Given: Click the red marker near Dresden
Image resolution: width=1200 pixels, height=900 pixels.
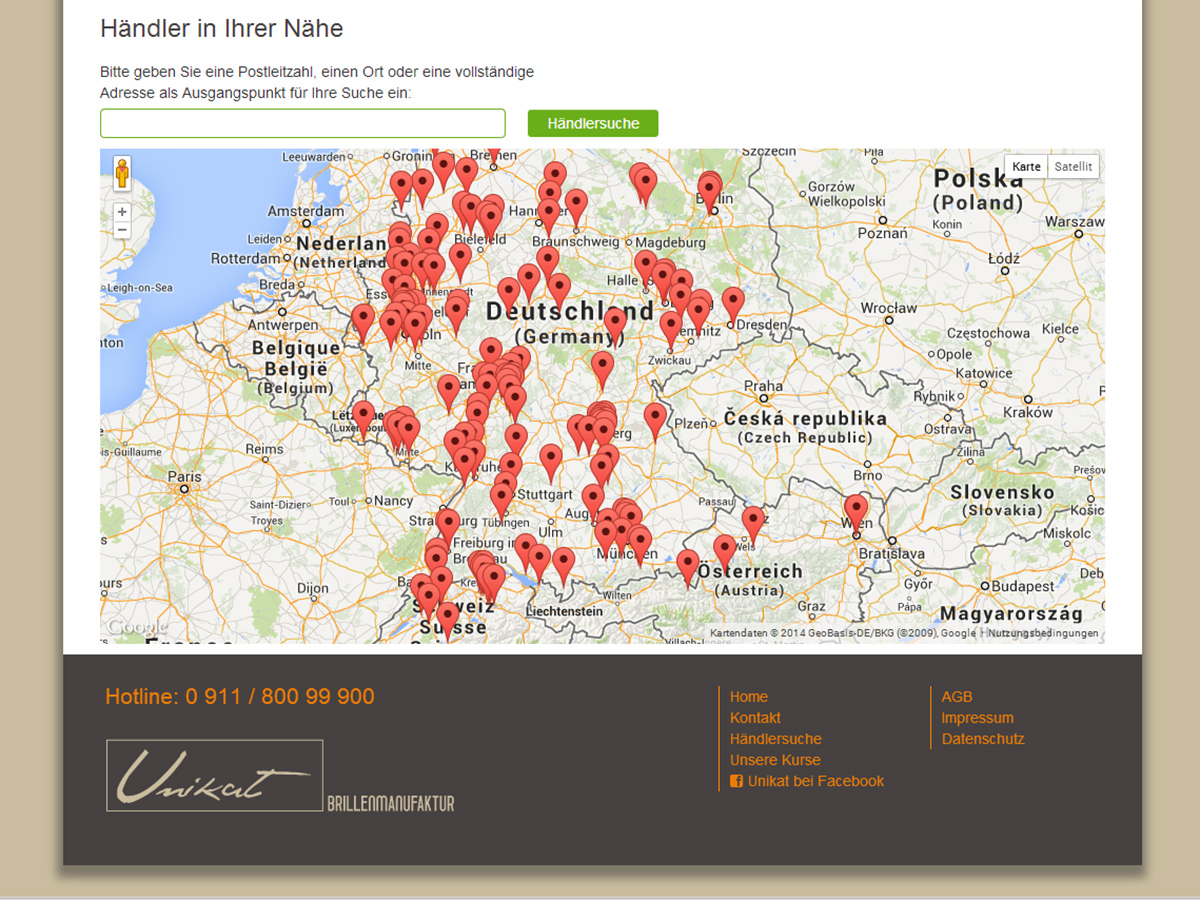Looking at the screenshot, I should click(733, 302).
